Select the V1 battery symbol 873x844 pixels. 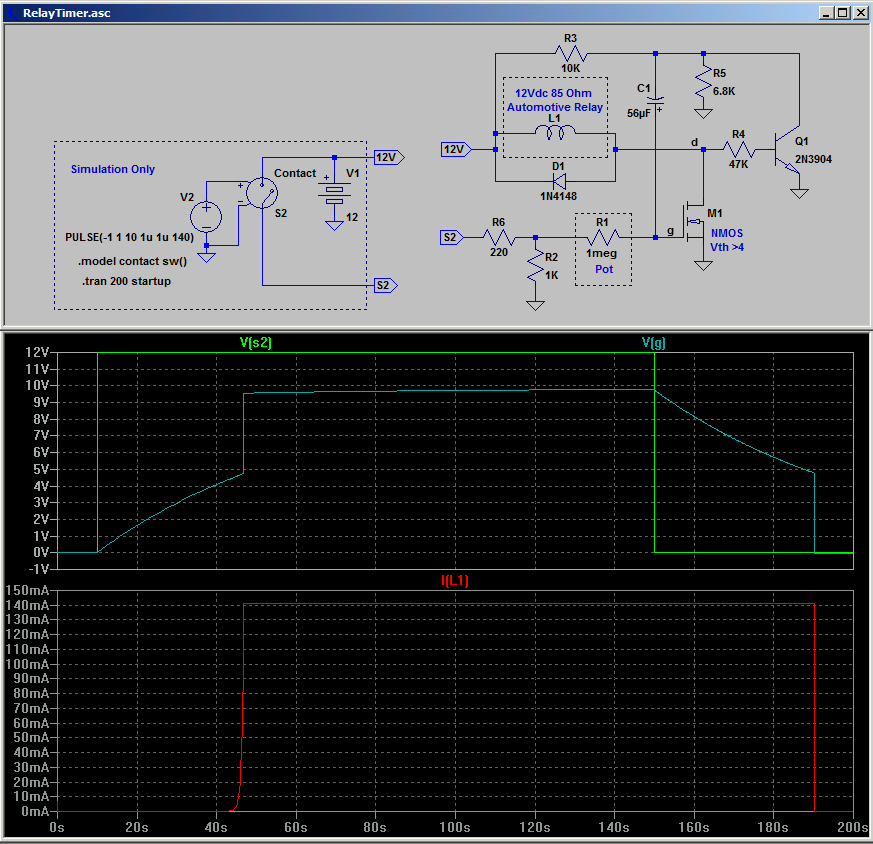point(334,193)
